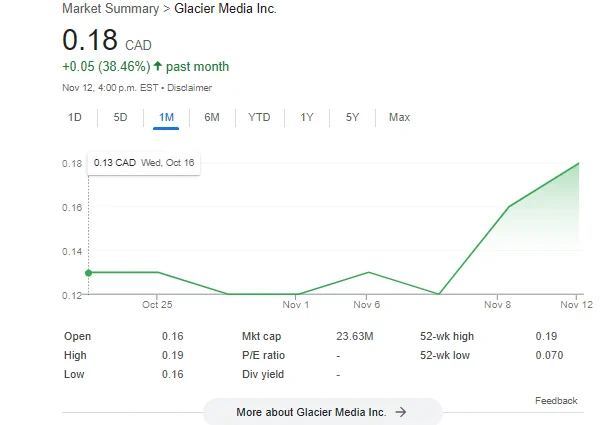Image resolution: width=604 pixels, height=425 pixels.
Task: Click the Nov 12, 4:00 p.m. EST timestamp
Action: tap(110, 88)
